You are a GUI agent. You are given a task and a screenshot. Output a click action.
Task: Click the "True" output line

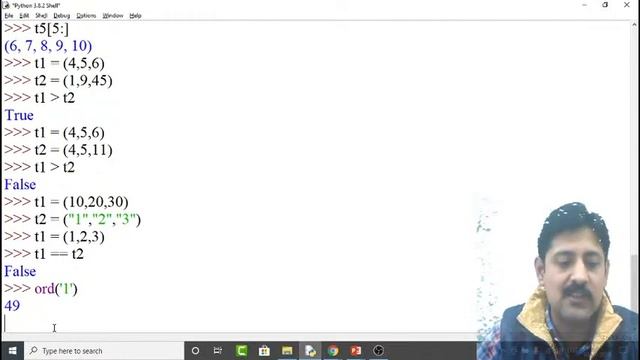pos(19,115)
